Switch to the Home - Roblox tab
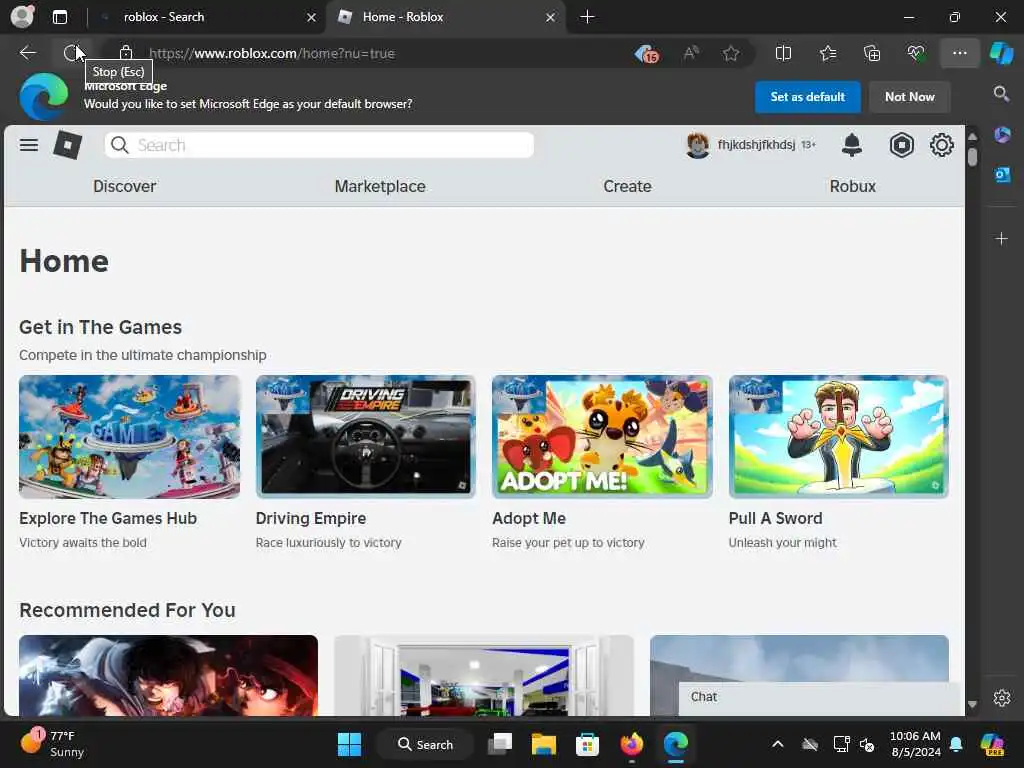 (x=445, y=17)
